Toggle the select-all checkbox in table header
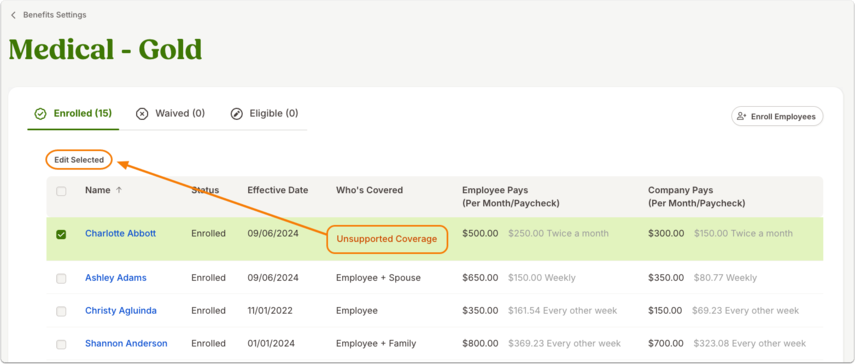 (x=61, y=191)
